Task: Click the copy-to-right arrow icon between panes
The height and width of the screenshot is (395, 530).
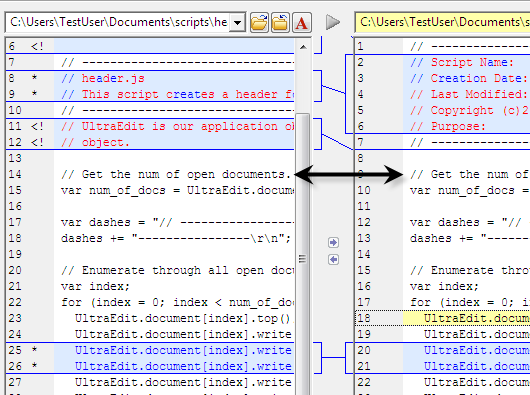Action: pos(333,242)
